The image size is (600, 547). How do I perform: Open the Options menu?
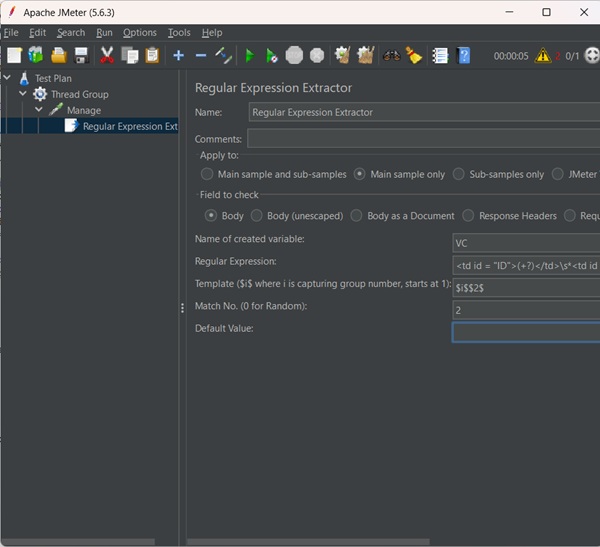[140, 33]
